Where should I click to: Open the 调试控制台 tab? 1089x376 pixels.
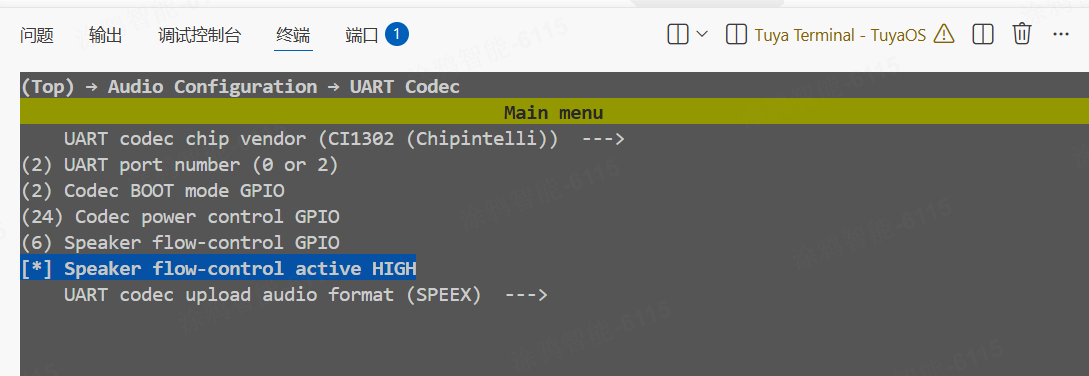tap(199, 35)
